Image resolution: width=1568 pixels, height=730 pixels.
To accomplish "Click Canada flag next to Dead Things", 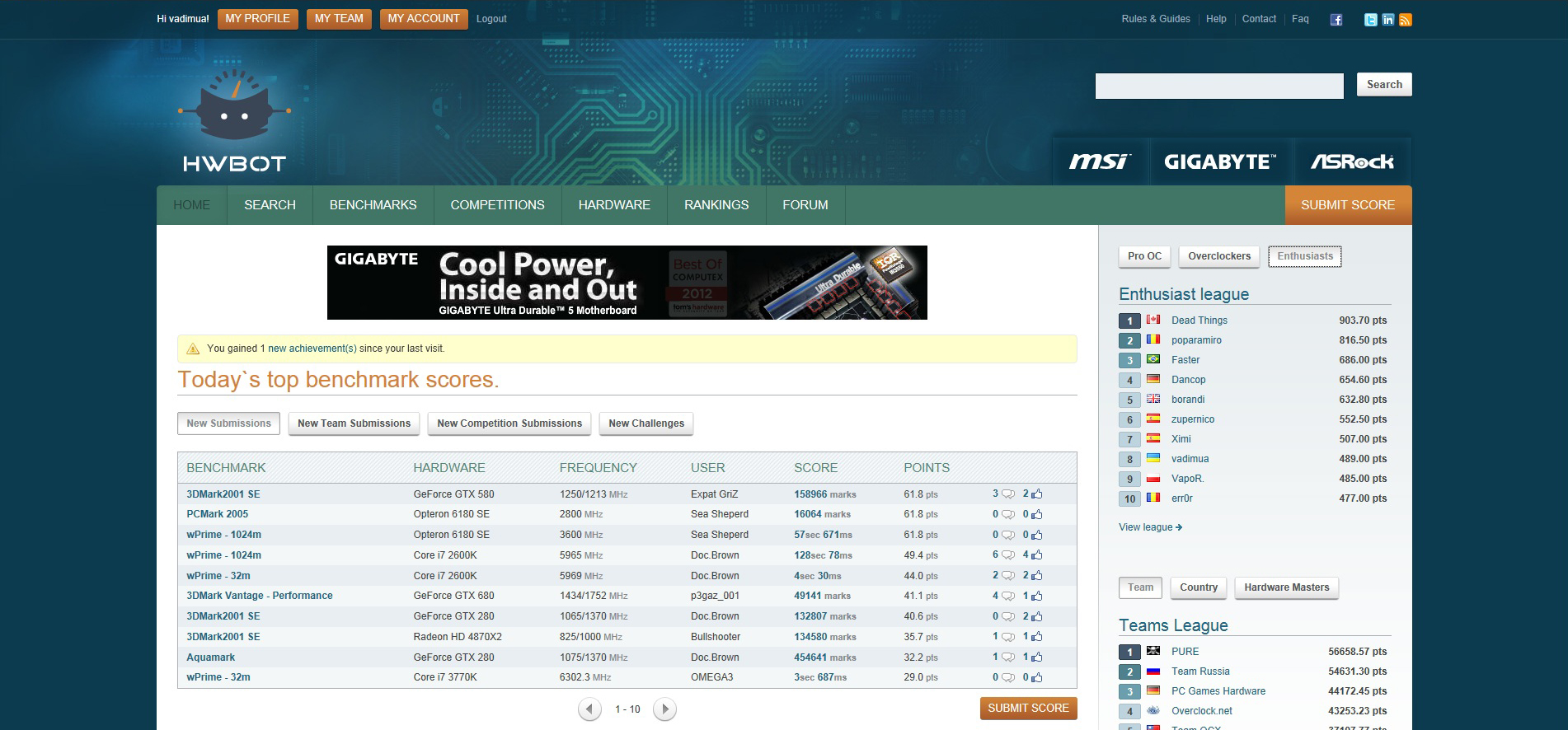I will tap(1153, 320).
